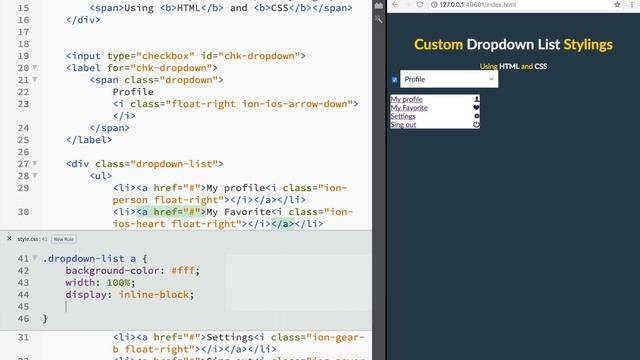Click the Sing out link
This screenshot has width=640, height=360.
tap(403, 125)
